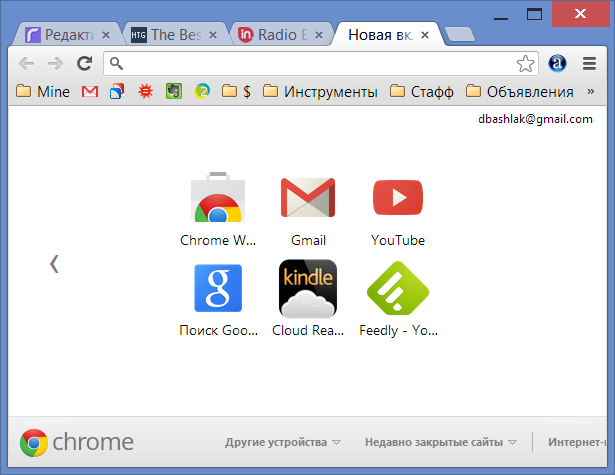Focus the address bar field

coord(321,63)
